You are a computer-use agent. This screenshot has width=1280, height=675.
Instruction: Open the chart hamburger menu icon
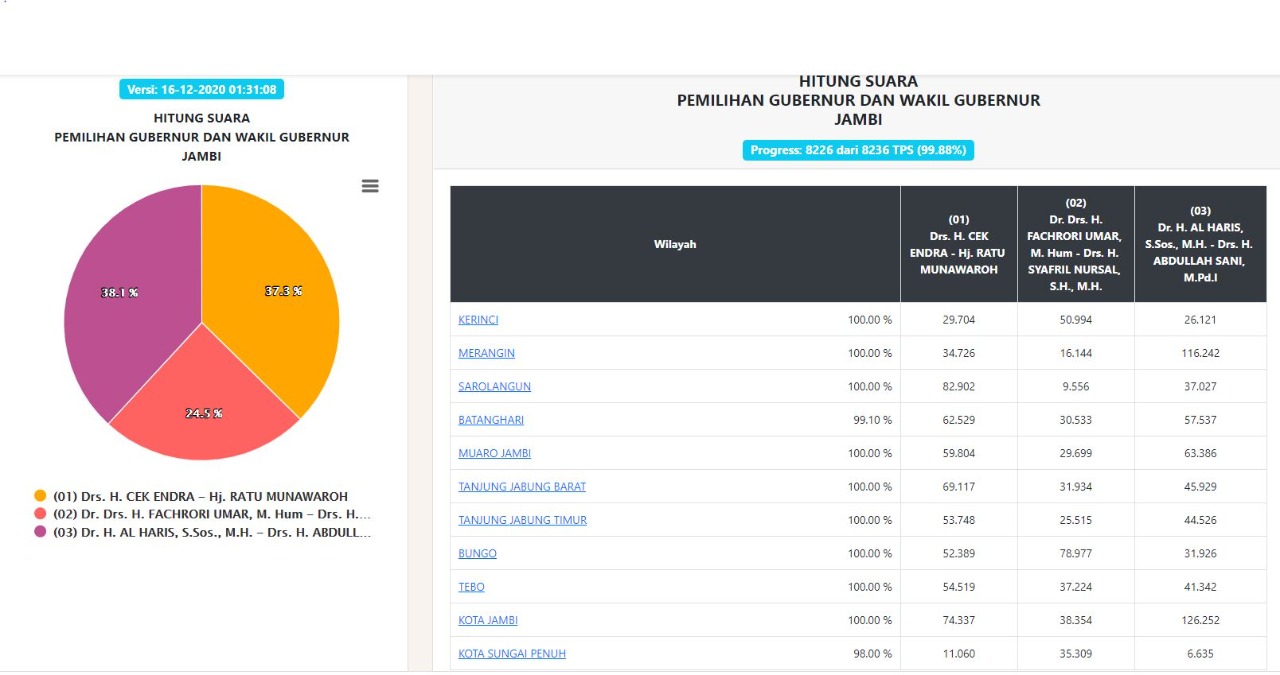pos(370,186)
